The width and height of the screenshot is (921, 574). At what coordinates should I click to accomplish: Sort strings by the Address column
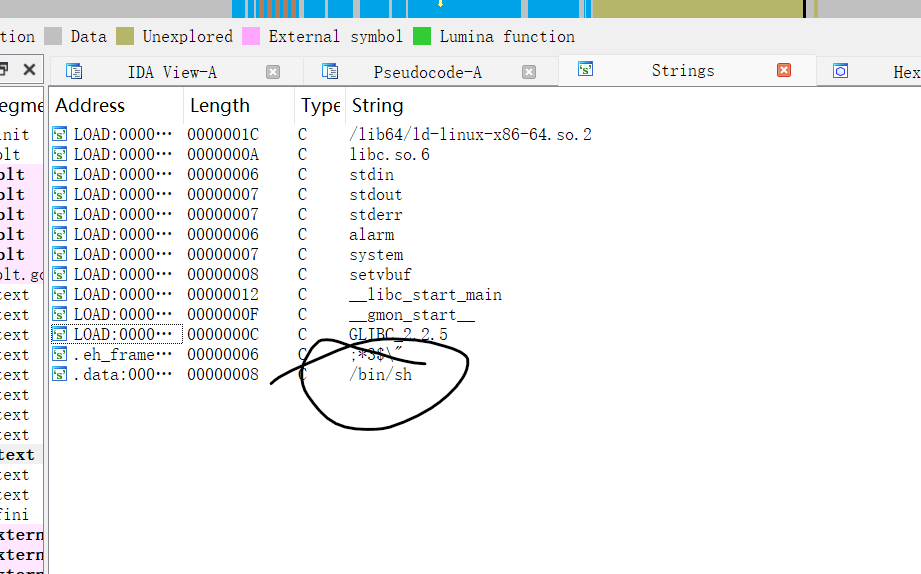coord(90,106)
